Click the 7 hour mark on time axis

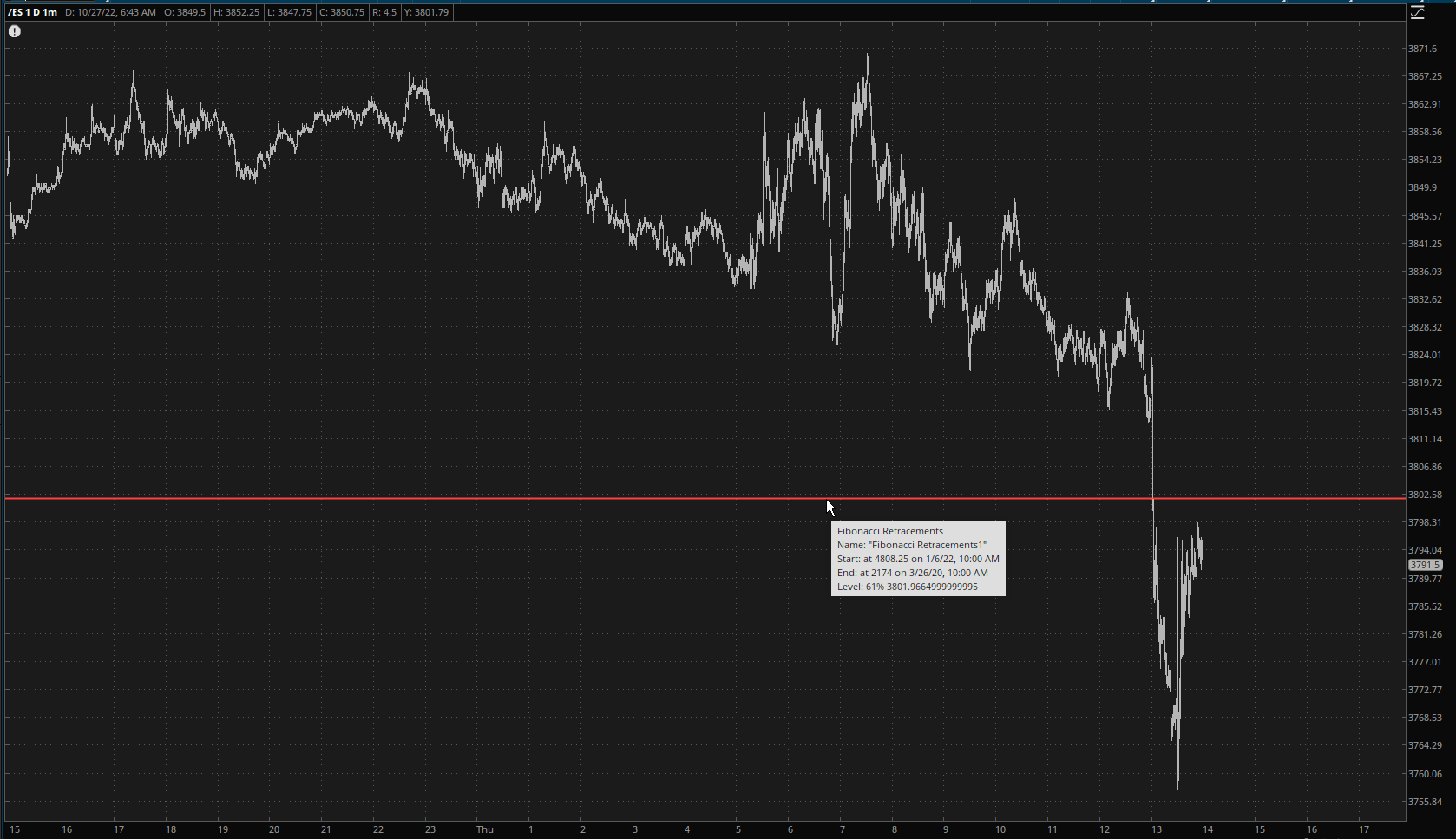coord(842,829)
